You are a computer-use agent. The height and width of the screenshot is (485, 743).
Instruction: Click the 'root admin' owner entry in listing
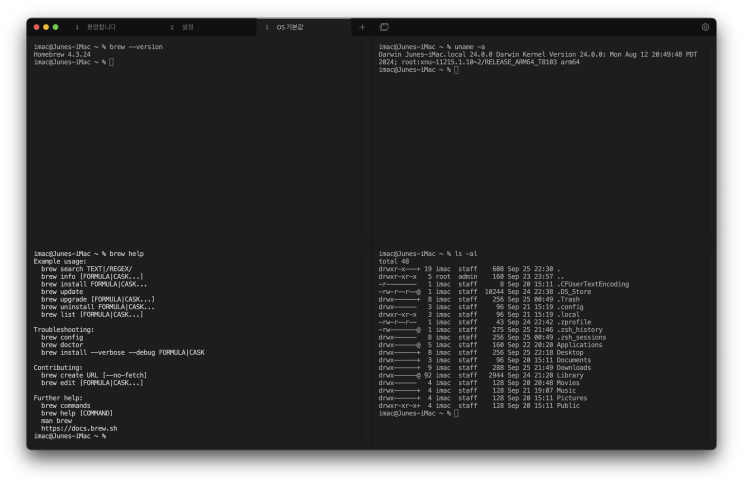point(456,276)
